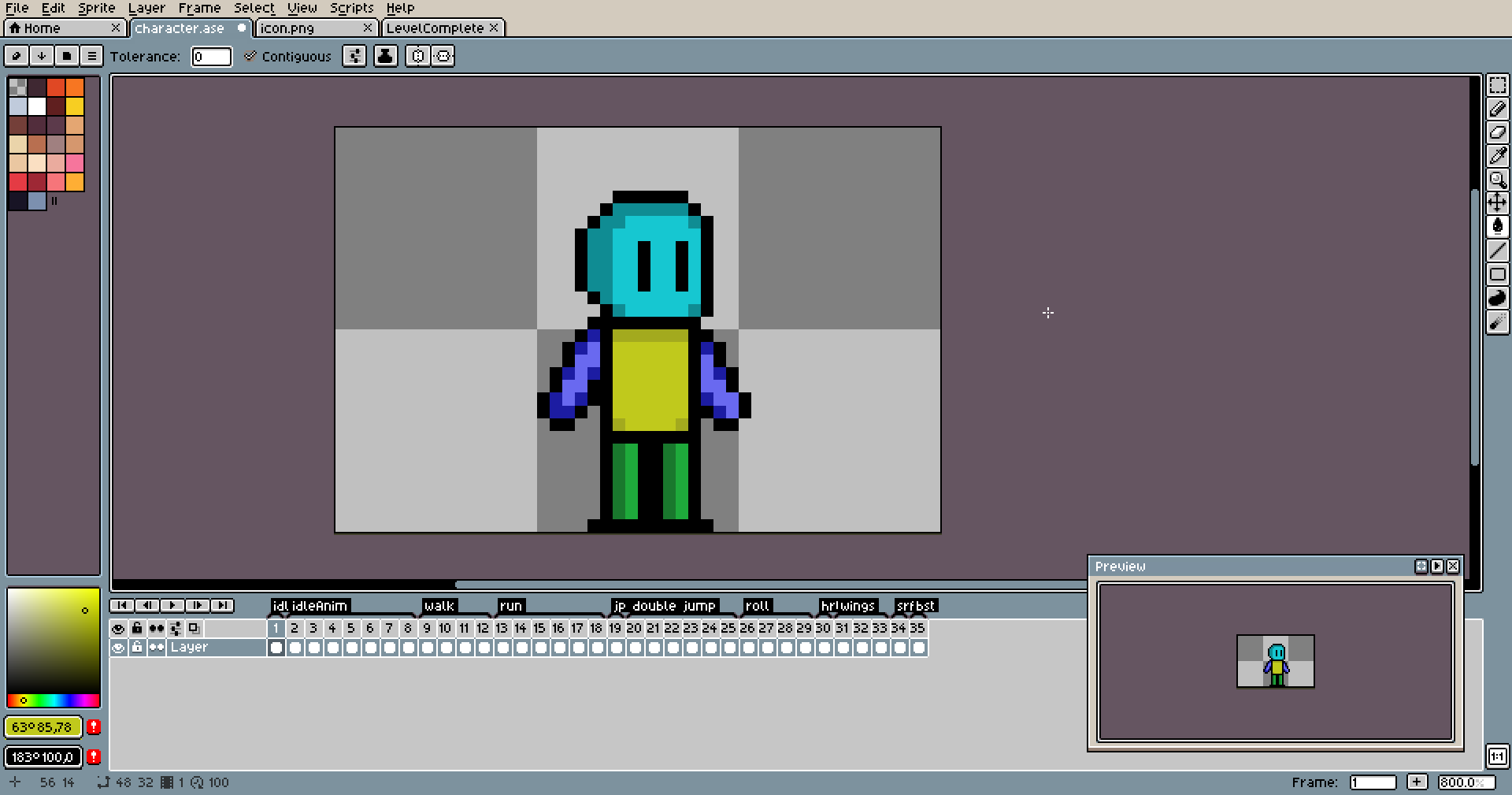Hide the Layer row using its eye icon
Screen dimensions: 1512x795
[118, 648]
